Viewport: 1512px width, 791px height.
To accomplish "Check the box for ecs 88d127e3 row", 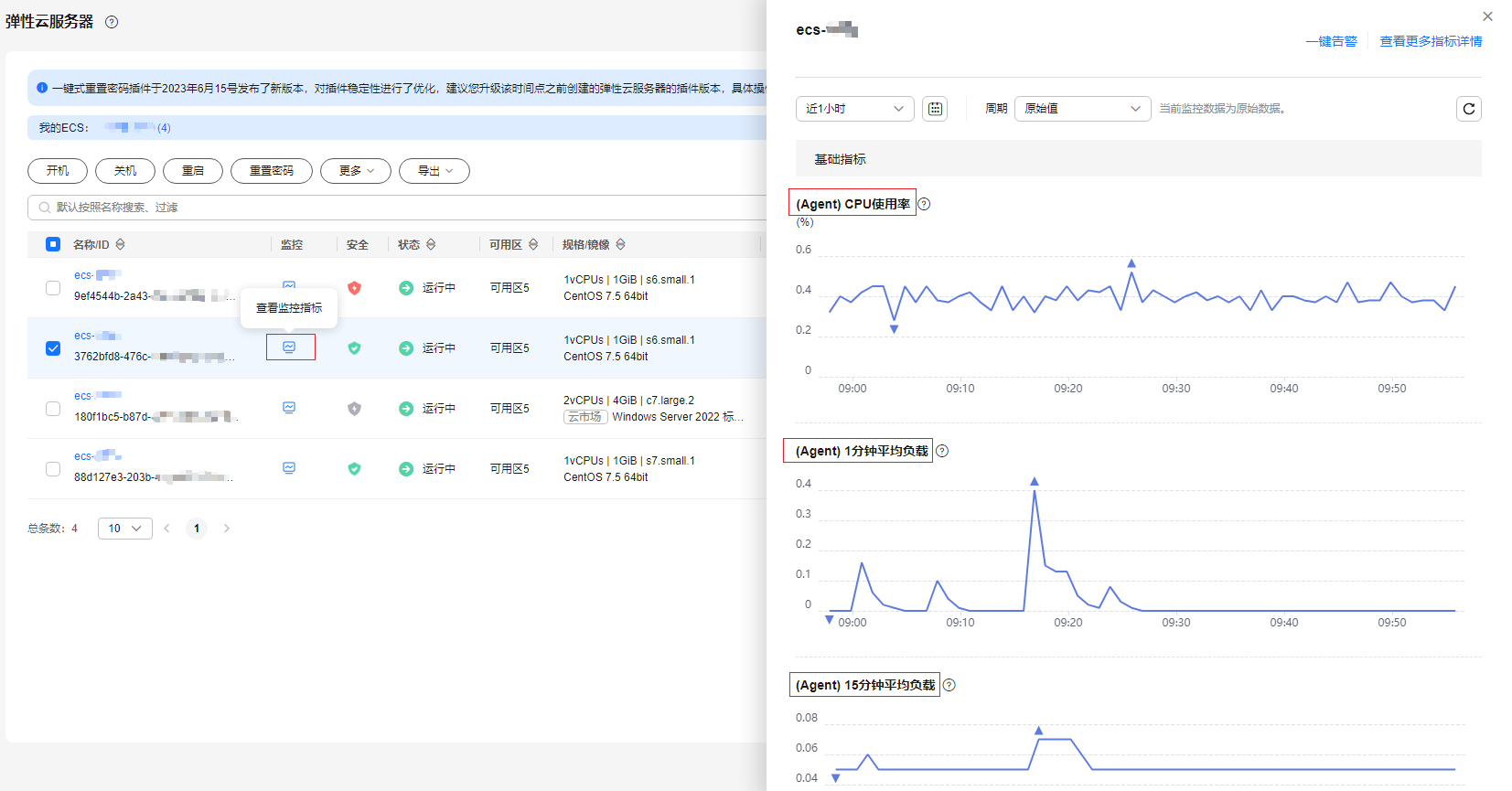I will [x=53, y=469].
